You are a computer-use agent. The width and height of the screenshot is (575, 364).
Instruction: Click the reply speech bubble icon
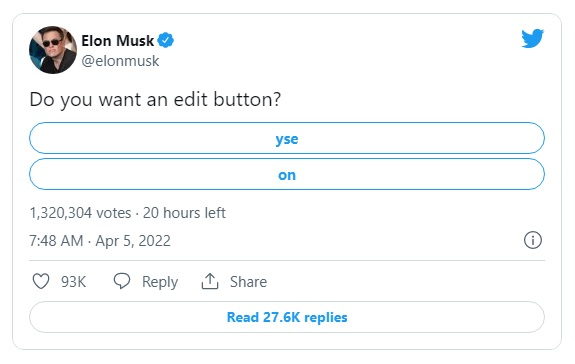[122, 281]
